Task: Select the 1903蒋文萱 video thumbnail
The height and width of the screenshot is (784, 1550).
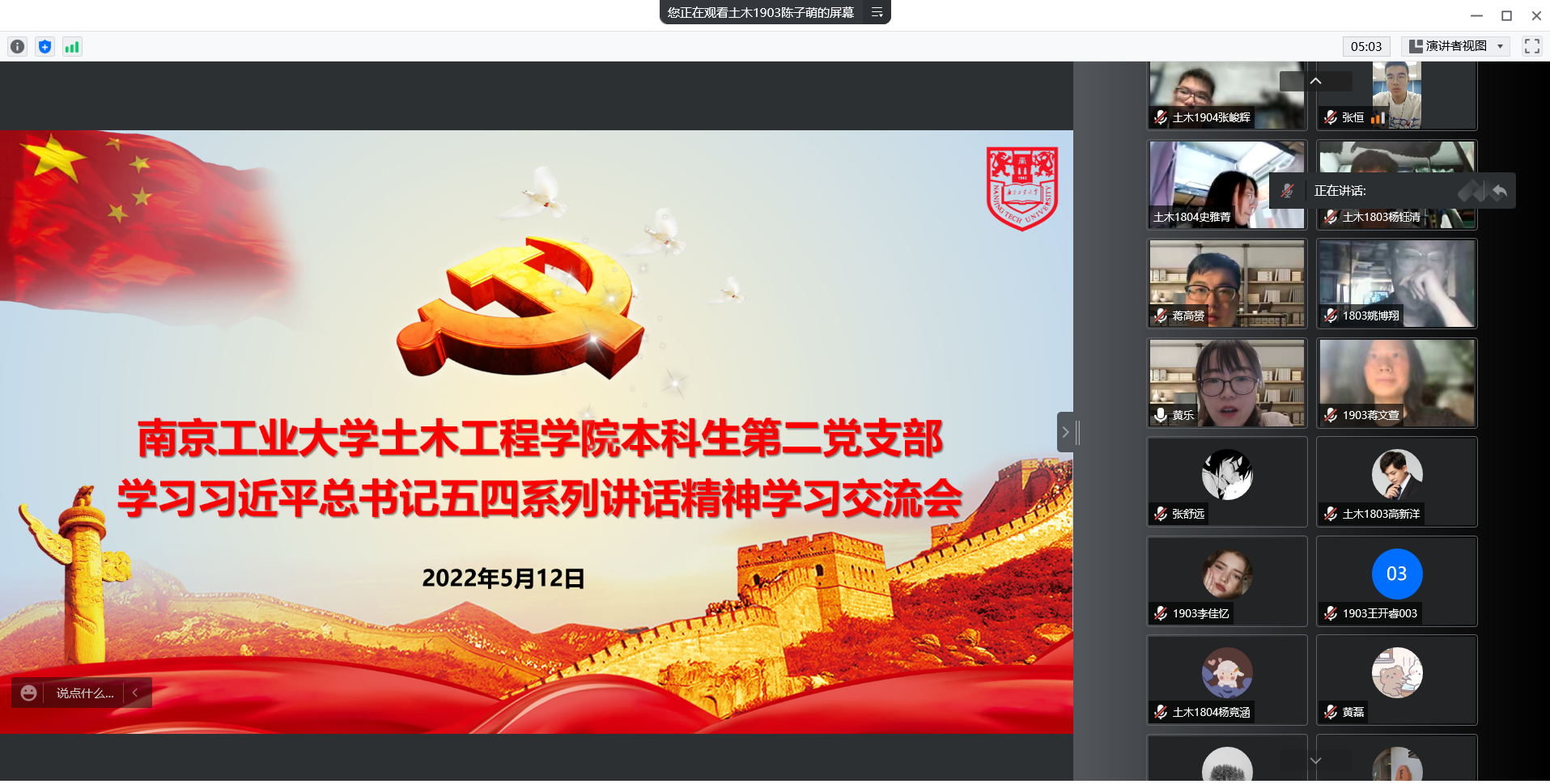Action: tap(1396, 380)
